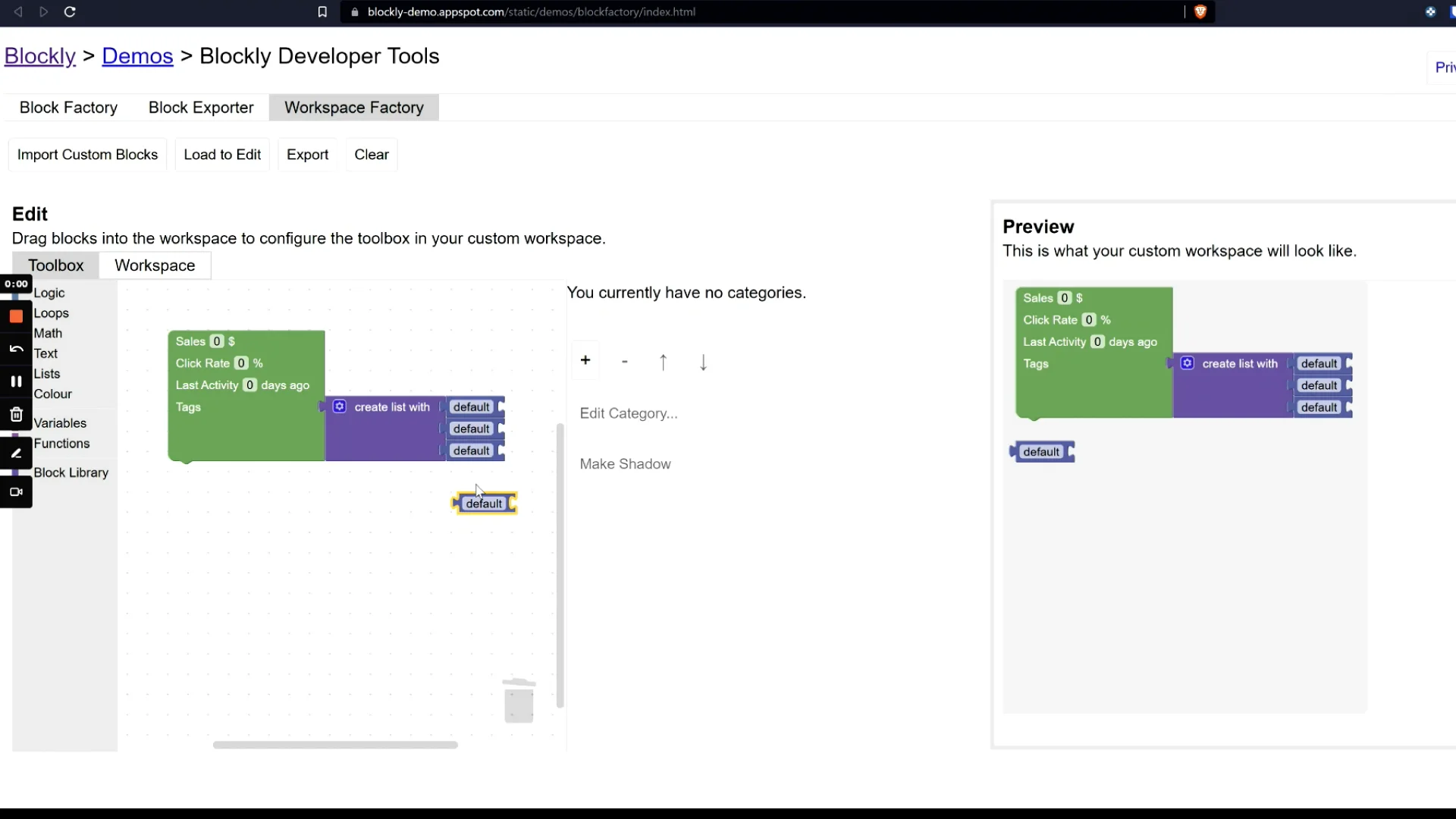Reload the page in browser
Viewport: 1456px width, 819px height.
click(70, 12)
